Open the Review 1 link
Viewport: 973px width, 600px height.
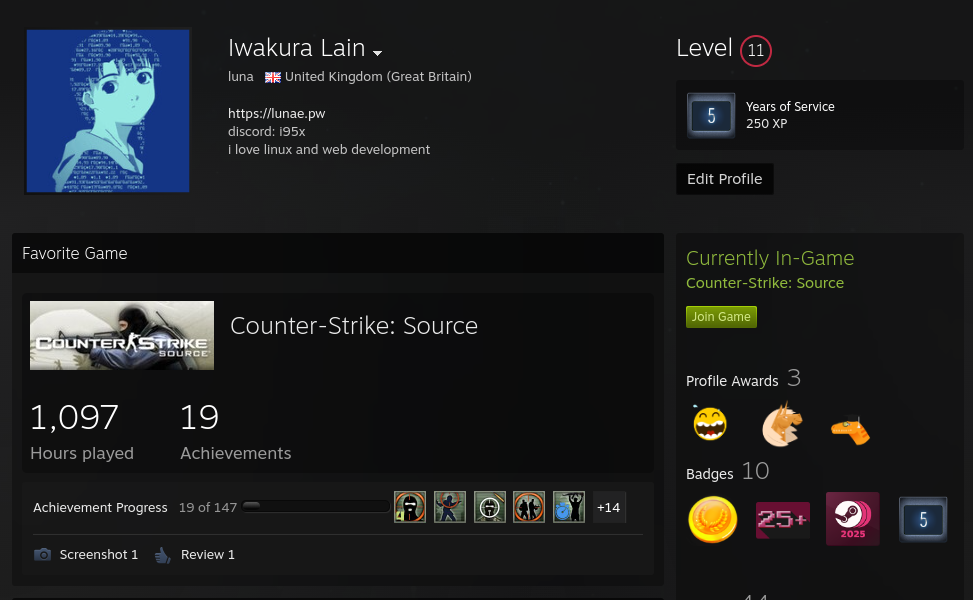point(207,554)
